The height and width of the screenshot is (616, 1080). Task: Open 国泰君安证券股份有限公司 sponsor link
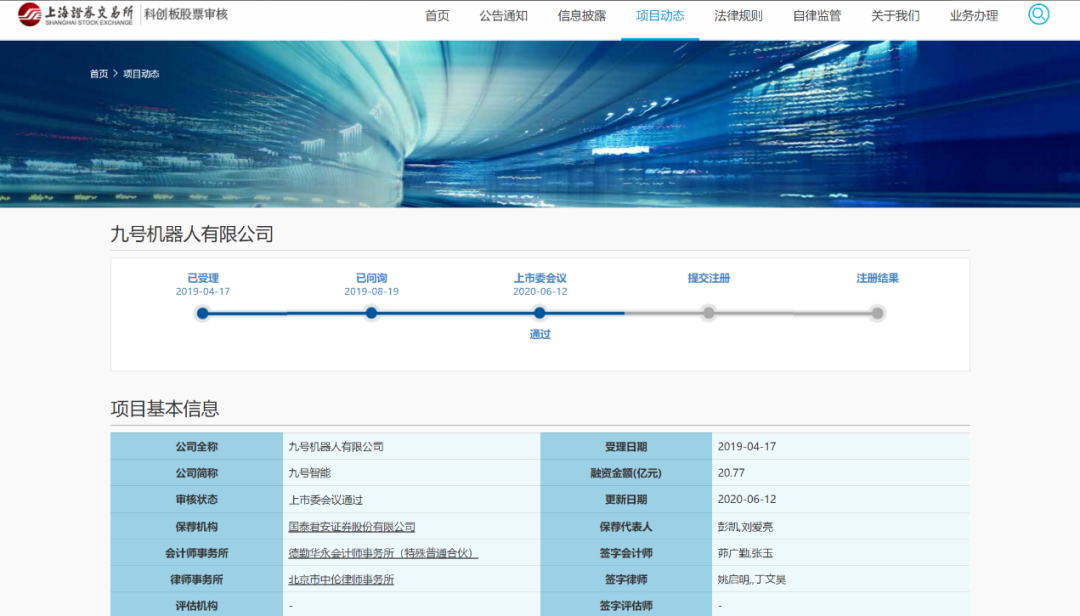(351, 527)
